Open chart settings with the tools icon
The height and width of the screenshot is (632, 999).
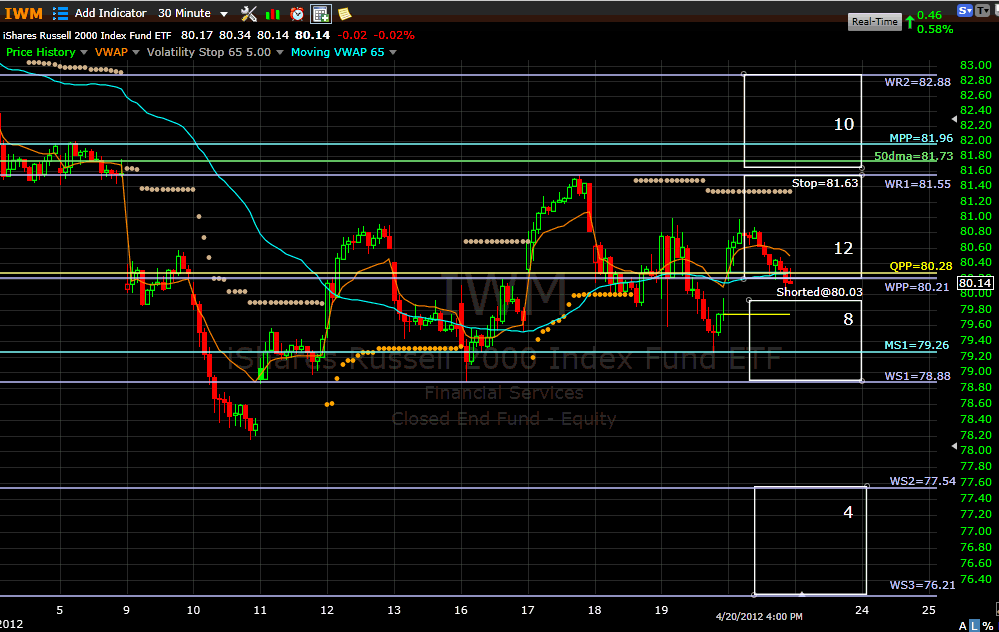tap(248, 13)
